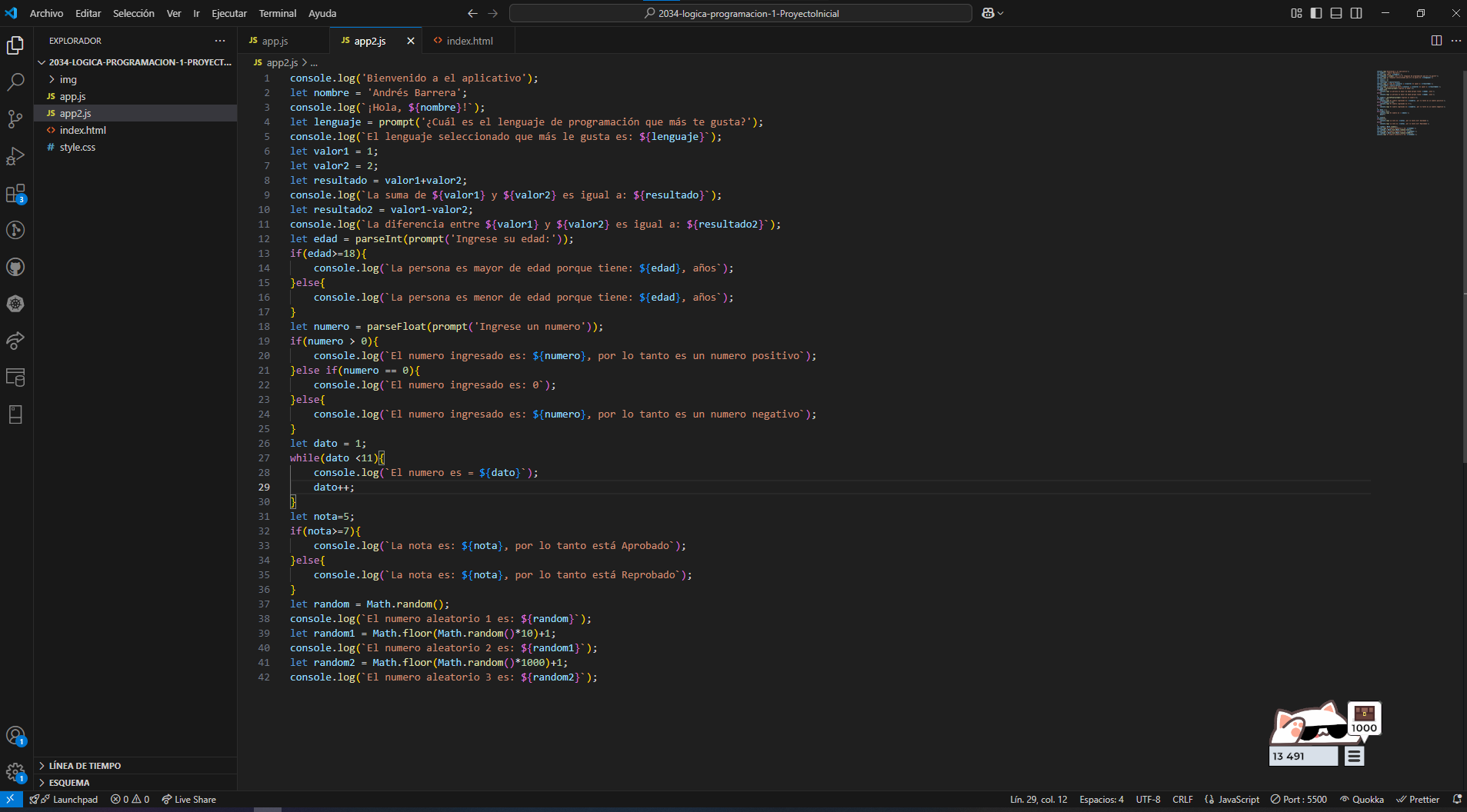This screenshot has width=1467, height=812.
Task: Expand the LÍNEA DE TIEMPO section
Action: (x=136, y=766)
